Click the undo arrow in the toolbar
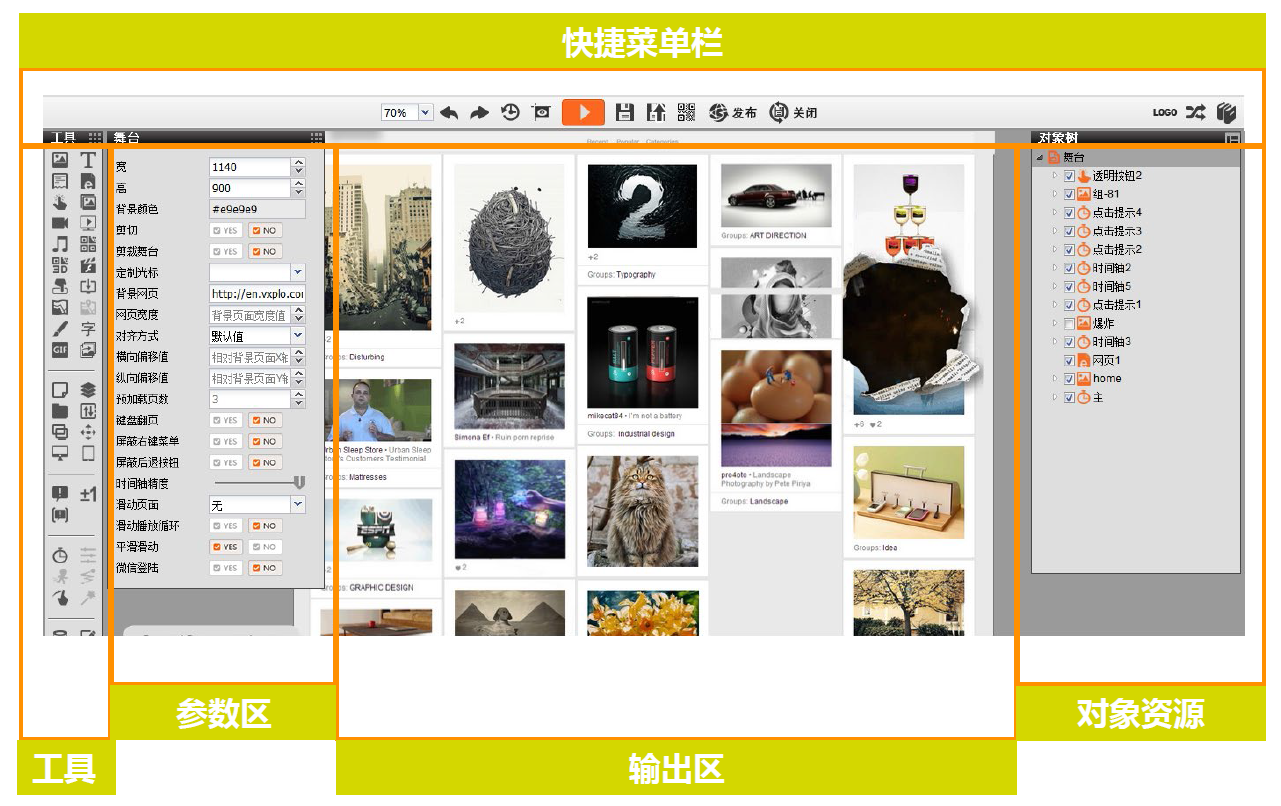 pos(449,113)
